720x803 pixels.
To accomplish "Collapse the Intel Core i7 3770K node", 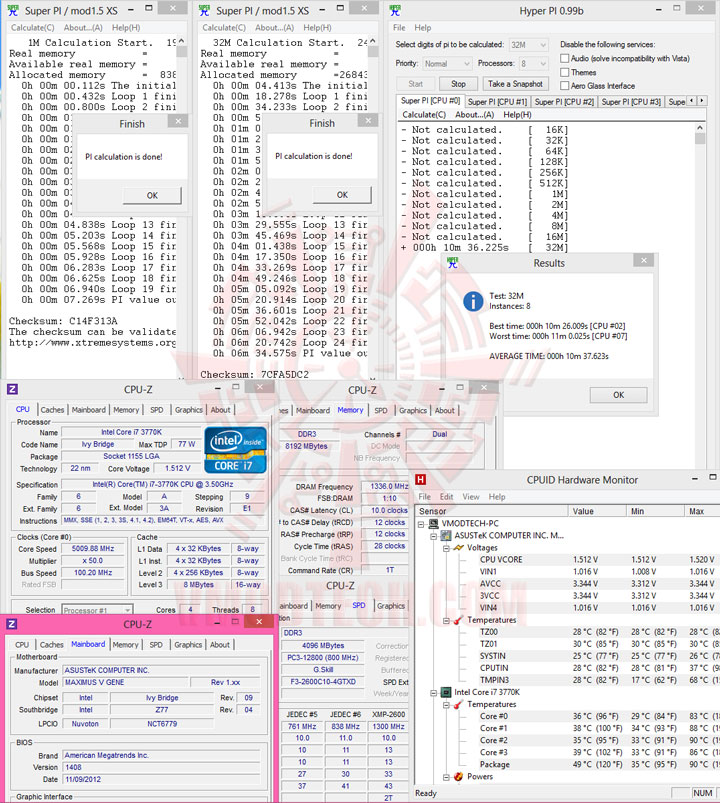I will pos(433,692).
